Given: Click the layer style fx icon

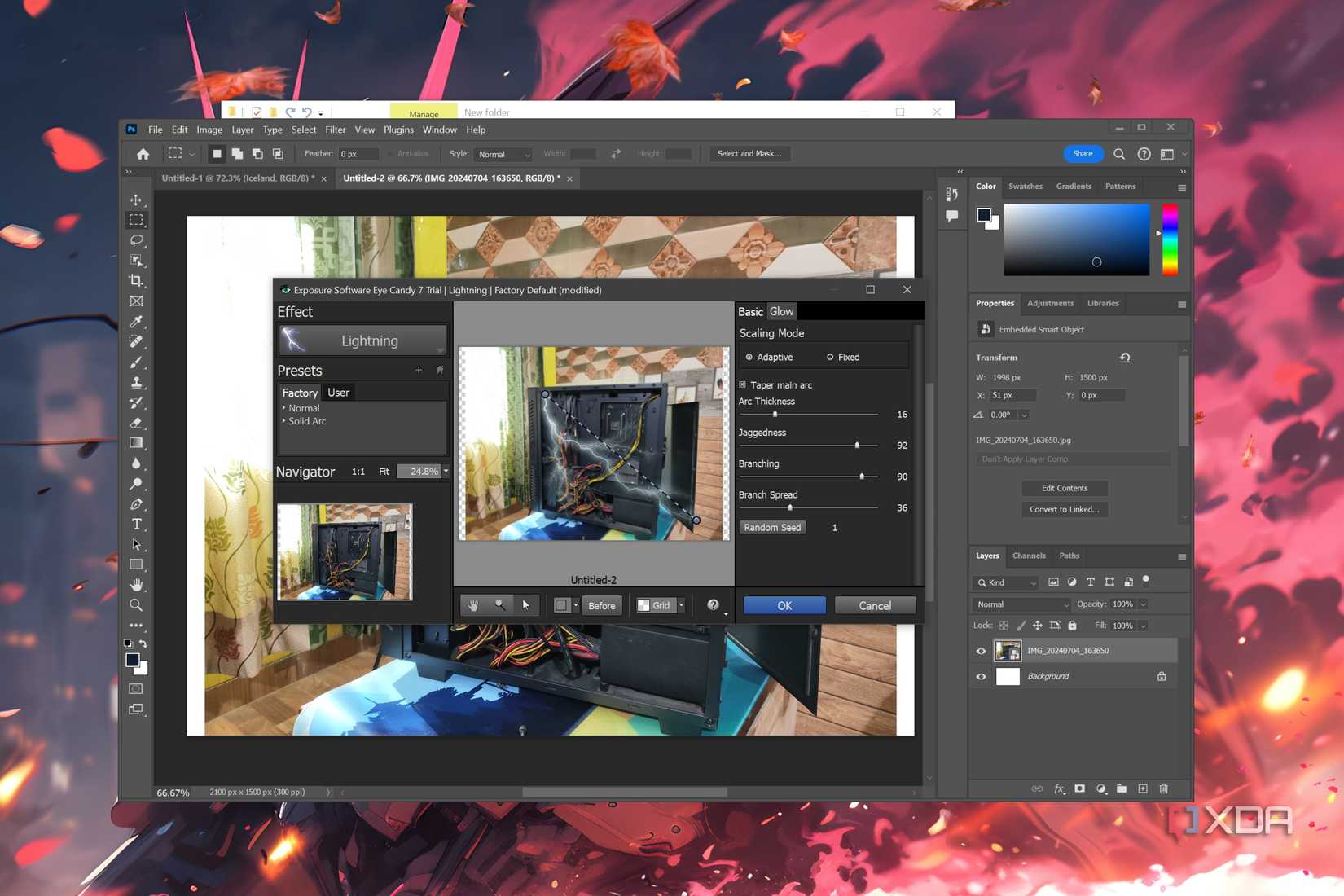Looking at the screenshot, I should [1059, 788].
